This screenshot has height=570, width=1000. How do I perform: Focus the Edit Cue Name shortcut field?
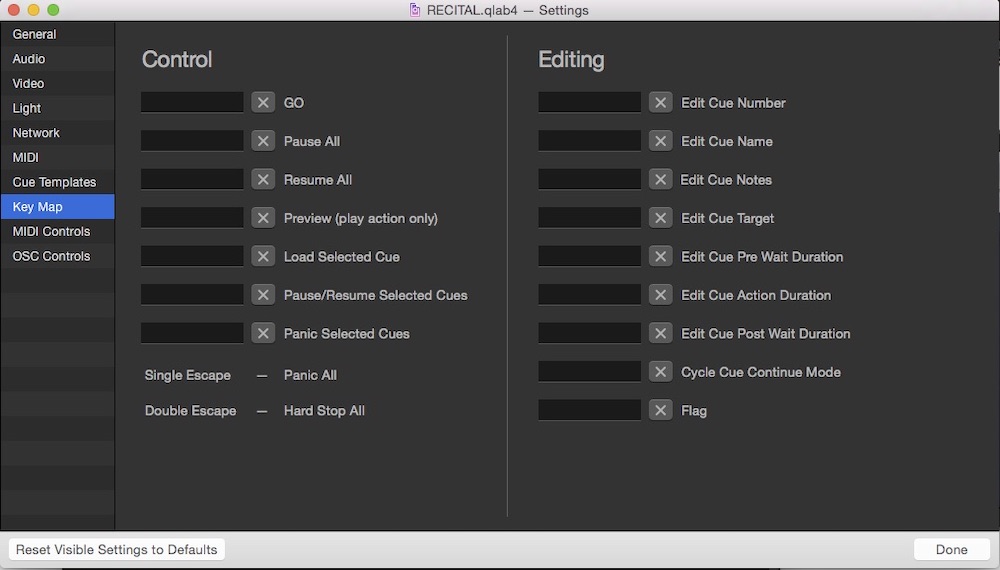589,141
